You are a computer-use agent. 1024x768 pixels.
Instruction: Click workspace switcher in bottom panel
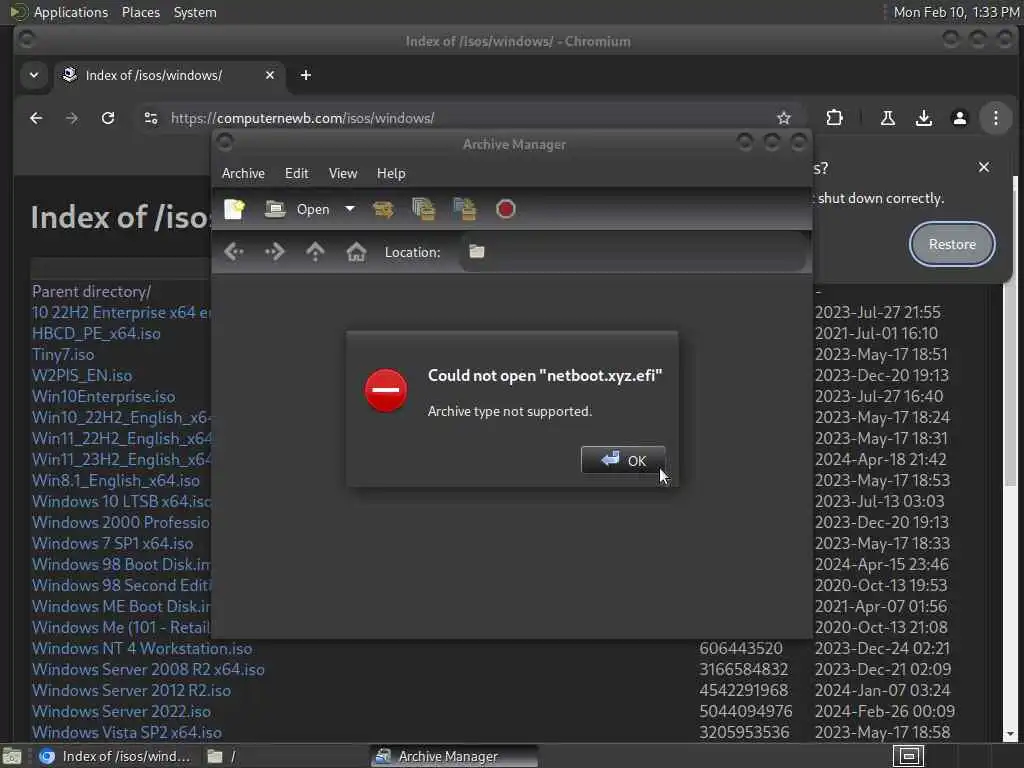point(908,756)
